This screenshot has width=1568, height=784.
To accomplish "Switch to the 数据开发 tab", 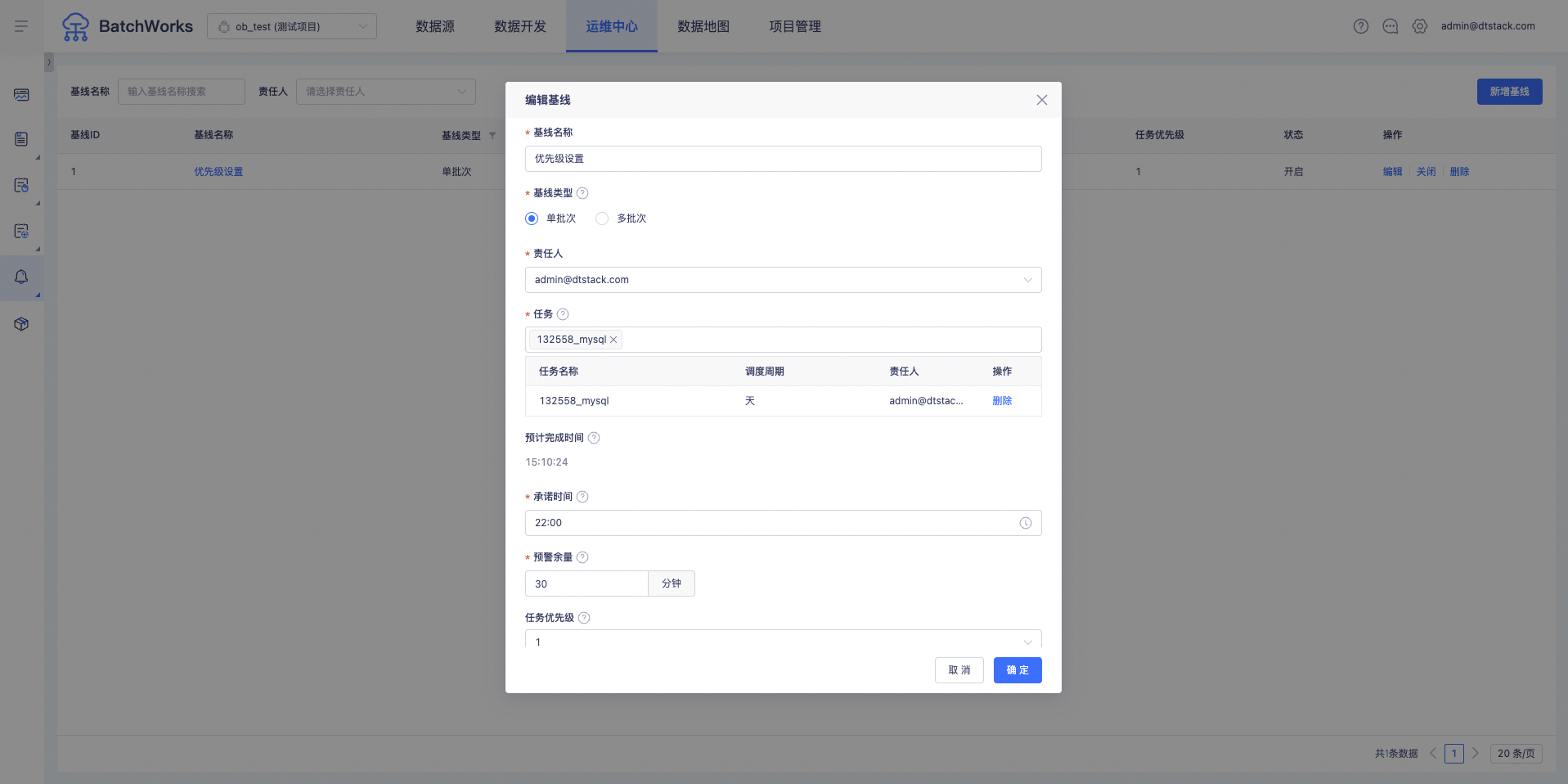I will point(519,26).
